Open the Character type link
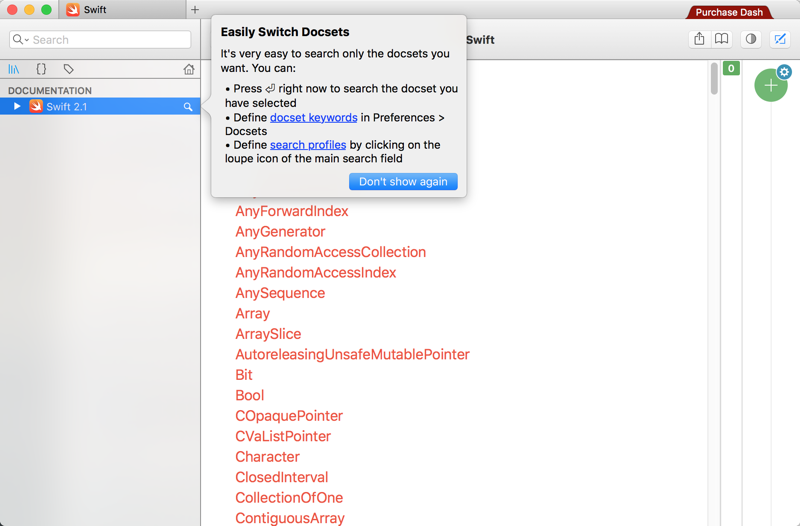The image size is (800, 526). [267, 456]
